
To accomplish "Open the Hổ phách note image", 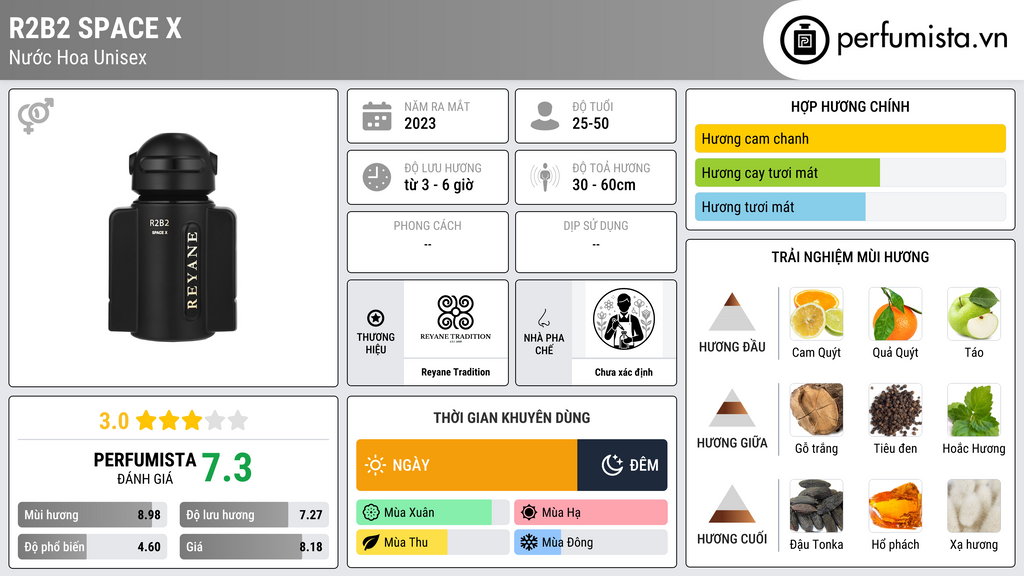I will (x=895, y=505).
